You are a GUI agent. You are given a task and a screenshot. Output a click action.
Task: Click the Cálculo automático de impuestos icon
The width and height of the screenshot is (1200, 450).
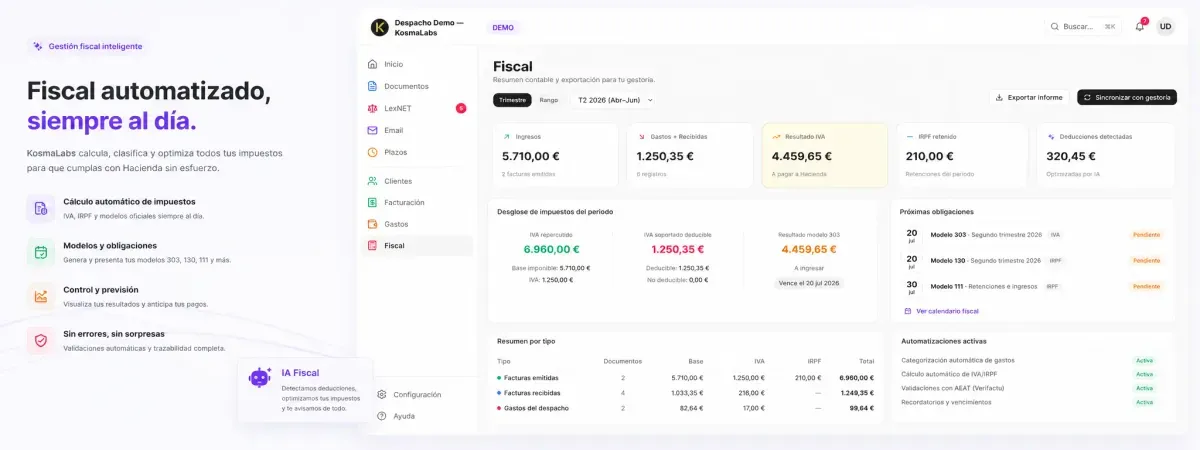point(41,208)
